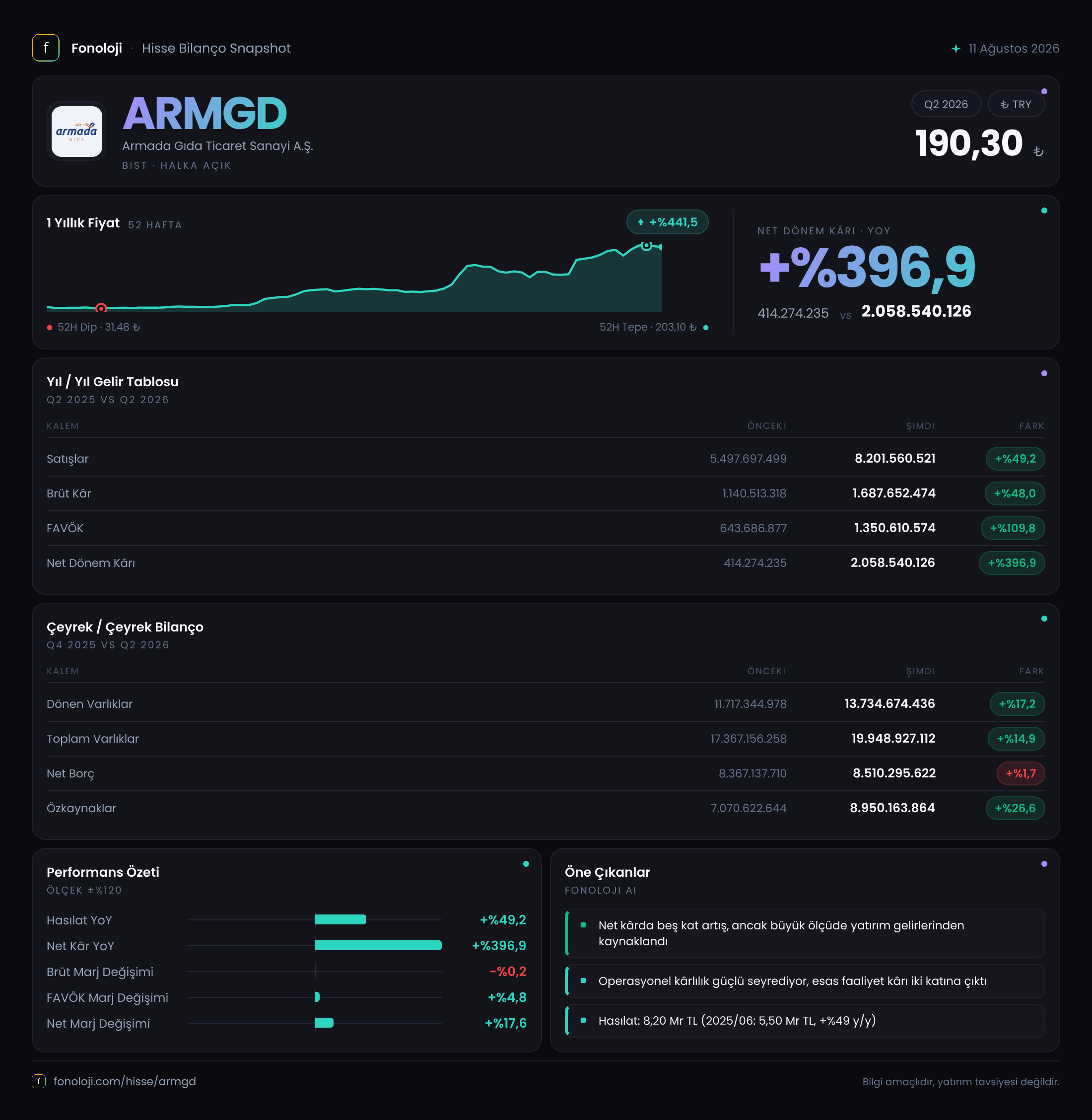Click the Hasılat YoY progress bar
Viewport: 1092px width, 1120px height.
pos(340,920)
